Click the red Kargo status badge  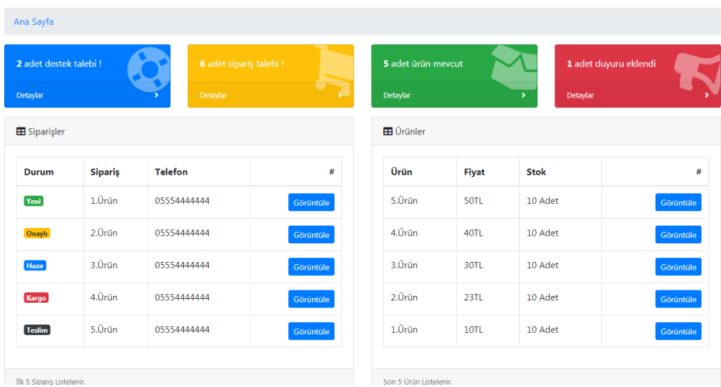tap(36, 297)
